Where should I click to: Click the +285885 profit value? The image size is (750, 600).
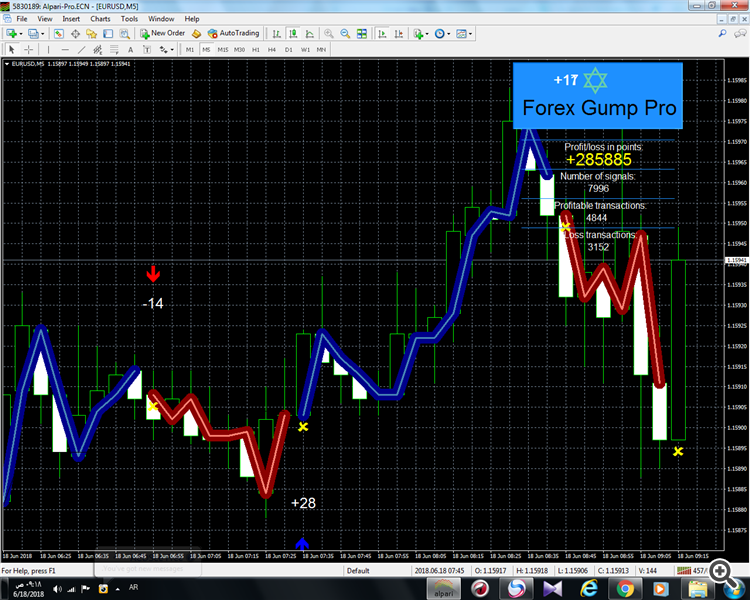point(598,160)
